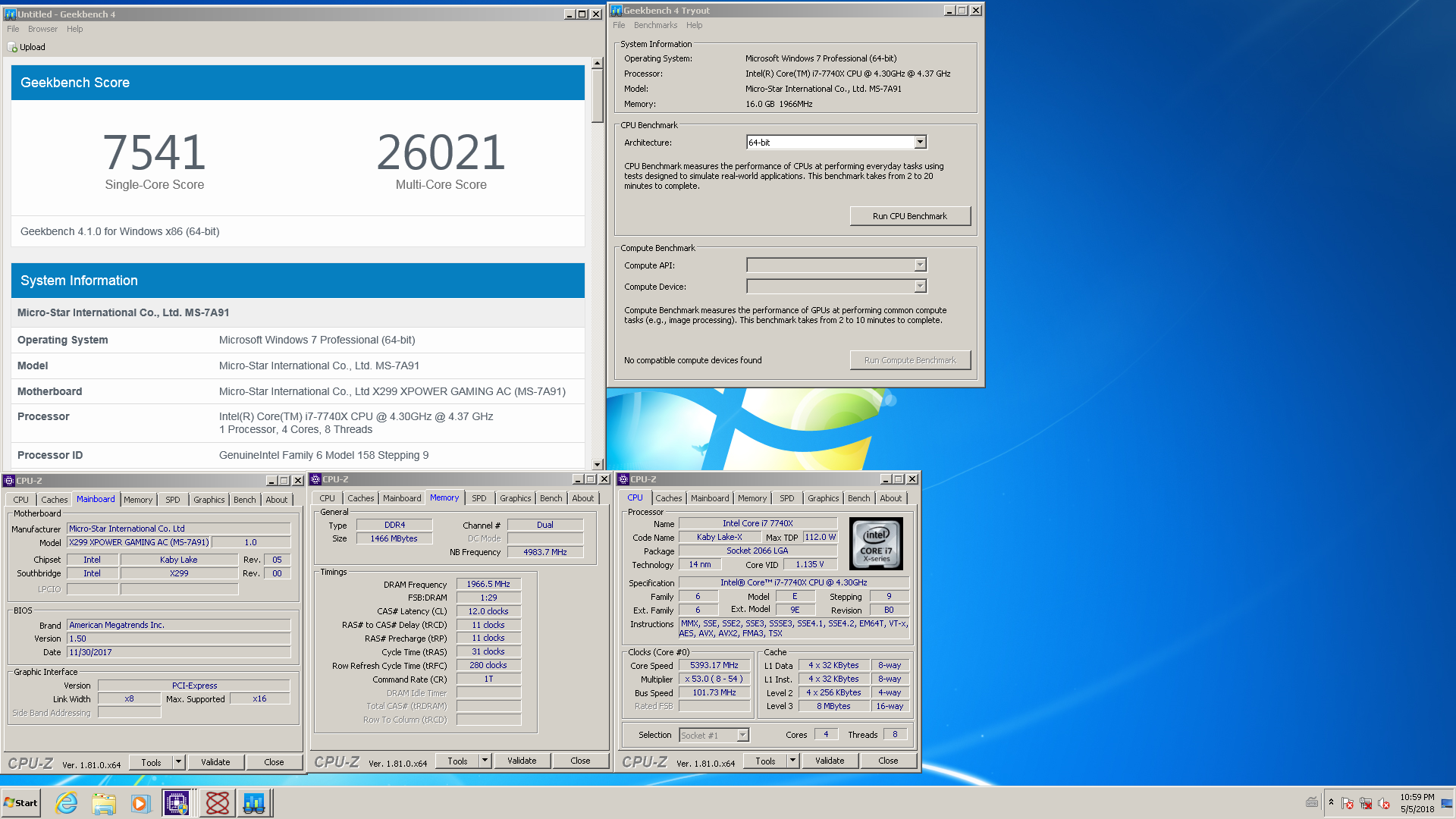
Task: Show hidden tray icons arrow
Action: pos(1331,802)
